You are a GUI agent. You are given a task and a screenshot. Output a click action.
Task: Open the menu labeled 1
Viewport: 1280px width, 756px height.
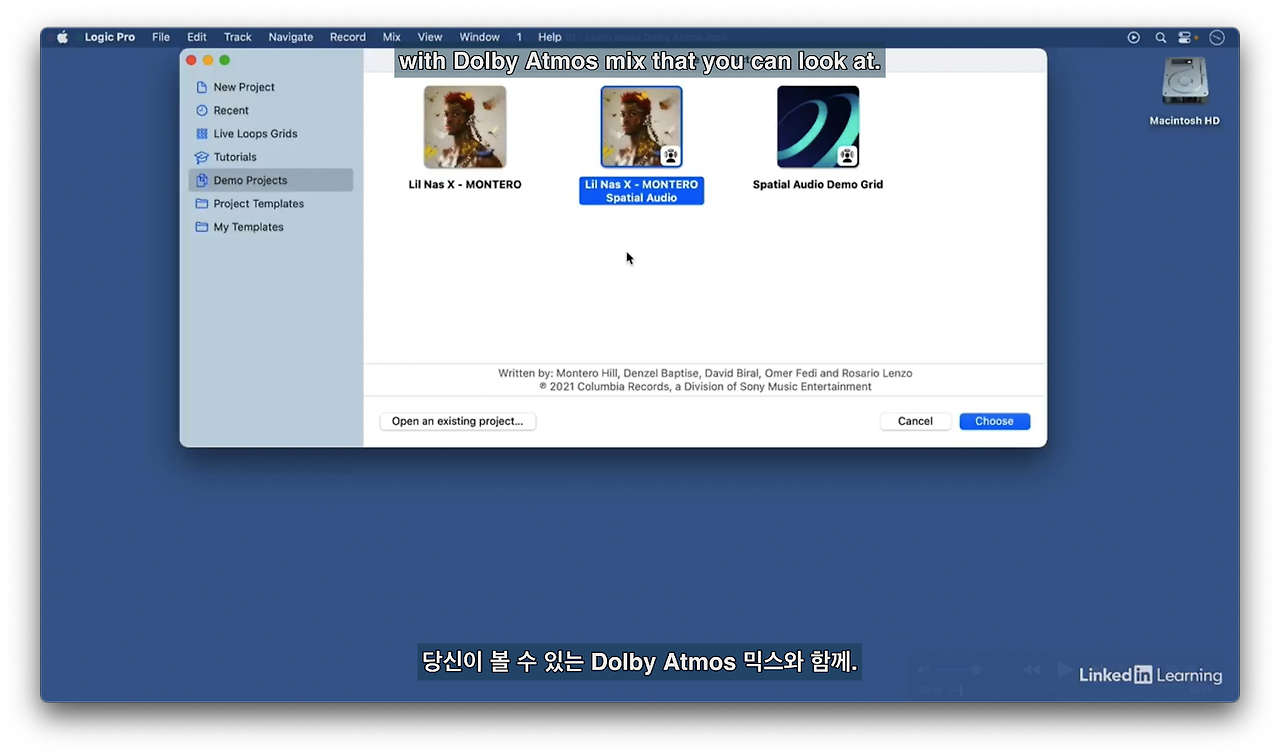tap(519, 37)
